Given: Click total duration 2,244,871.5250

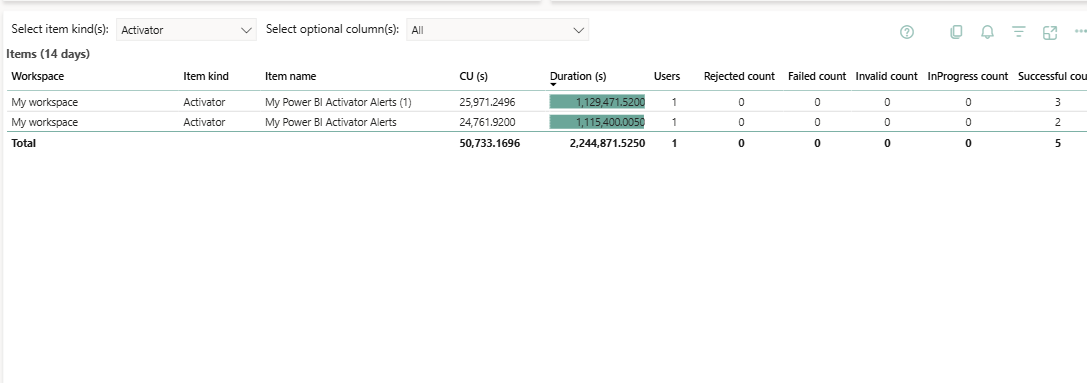Looking at the screenshot, I should pyautogui.click(x=607, y=143).
